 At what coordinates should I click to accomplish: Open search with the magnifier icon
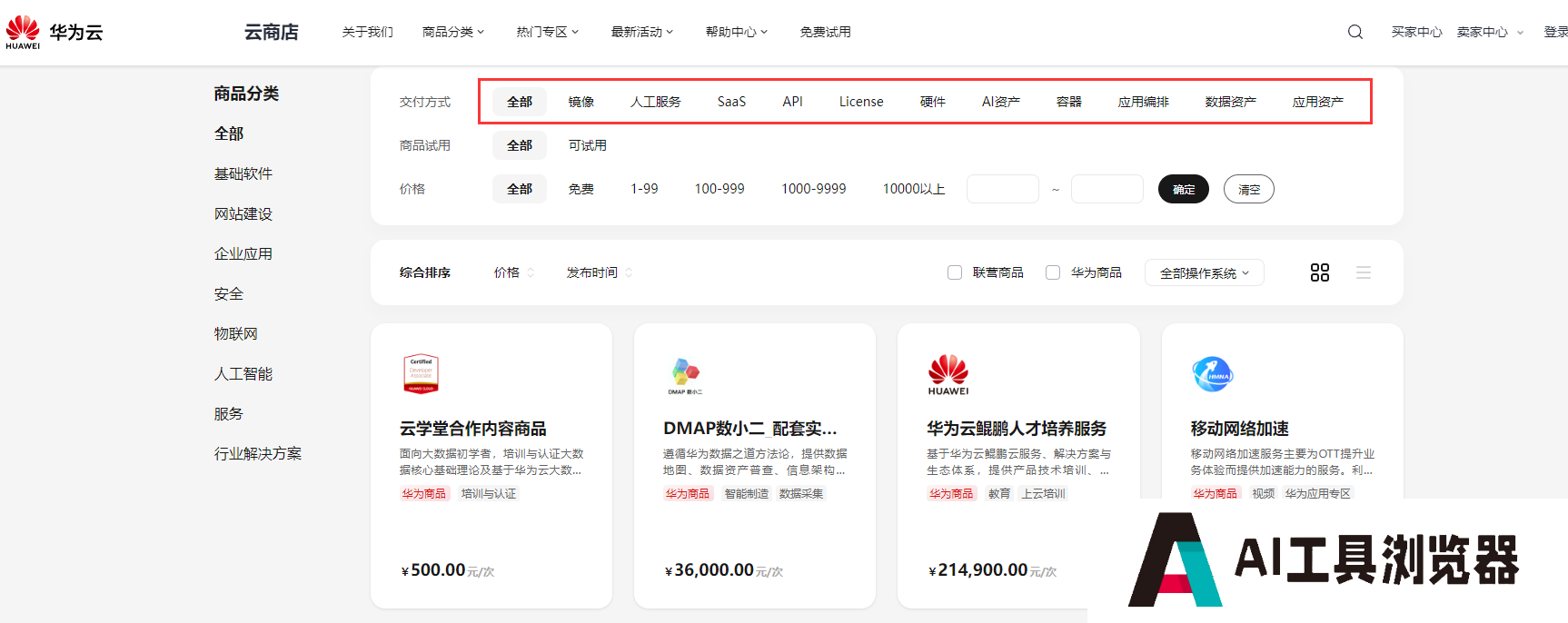pos(1355,32)
